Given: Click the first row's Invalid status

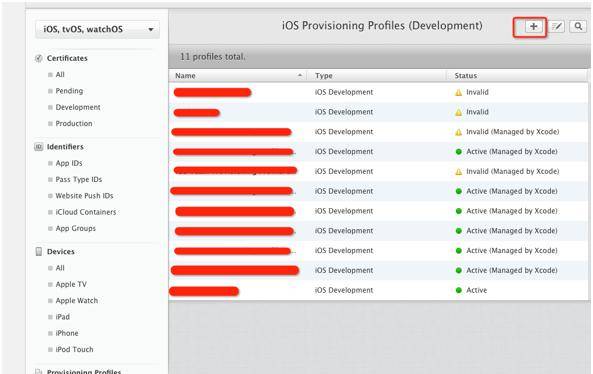Looking at the screenshot, I should tap(477, 92).
